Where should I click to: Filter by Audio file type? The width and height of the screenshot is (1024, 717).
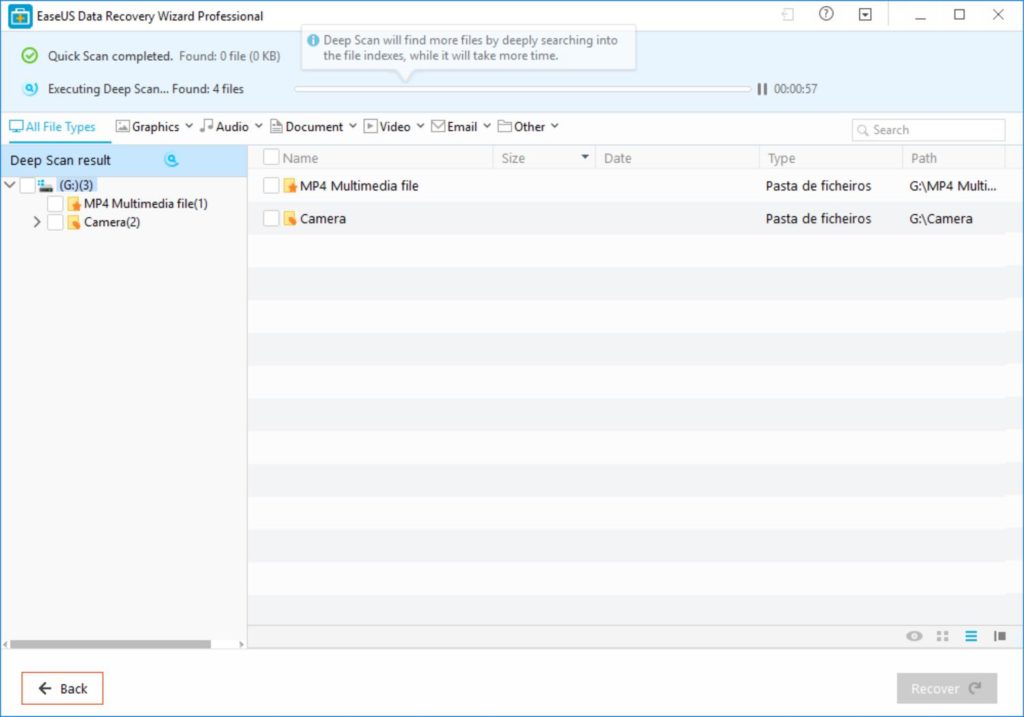[x=225, y=127]
